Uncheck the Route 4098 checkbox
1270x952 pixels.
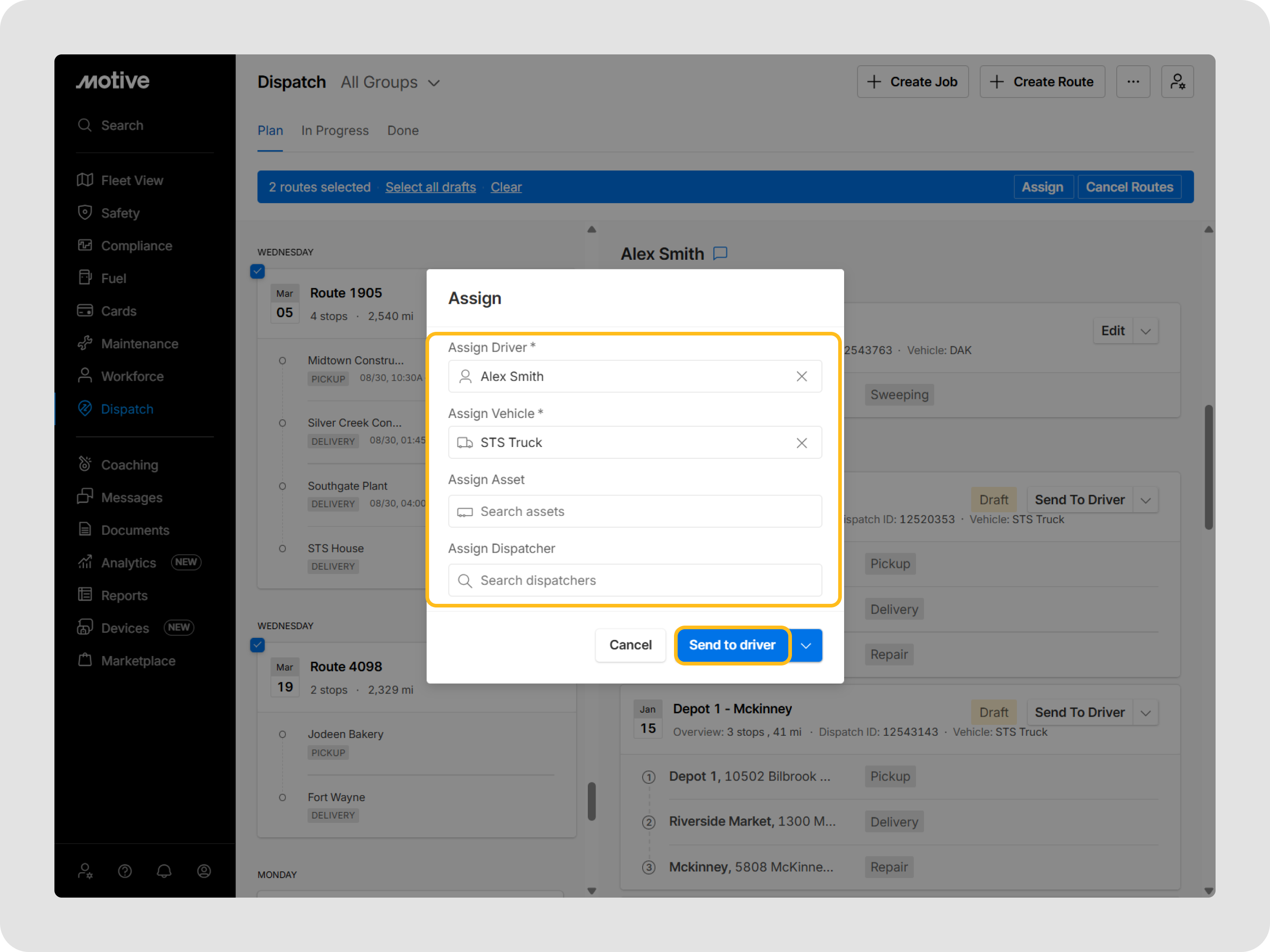pos(257,645)
